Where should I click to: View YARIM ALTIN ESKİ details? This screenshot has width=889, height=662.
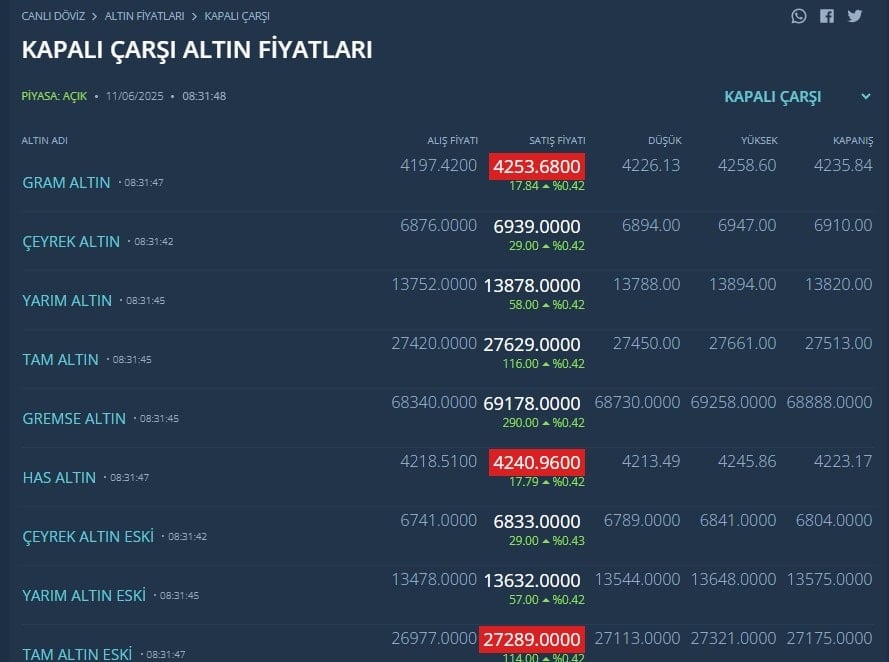[84, 595]
